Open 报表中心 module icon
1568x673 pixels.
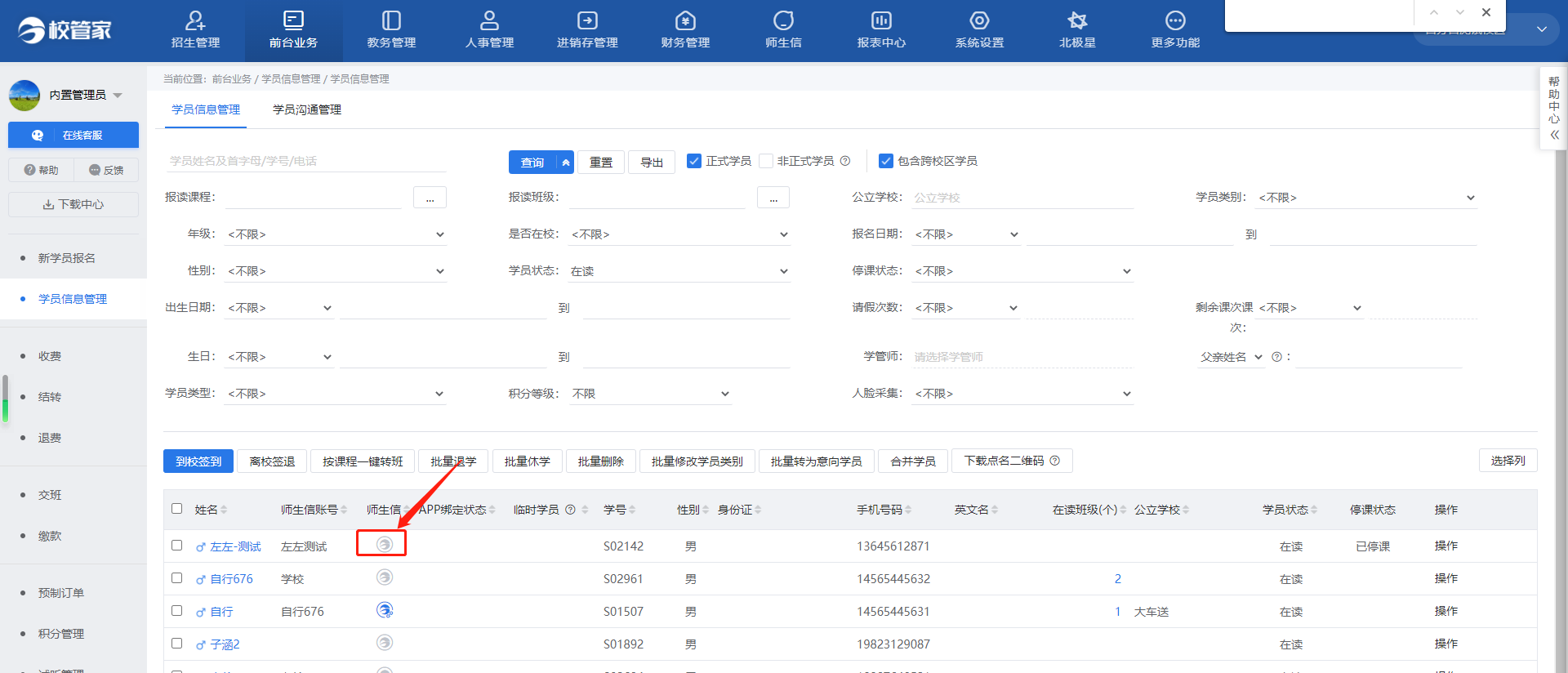click(881, 20)
